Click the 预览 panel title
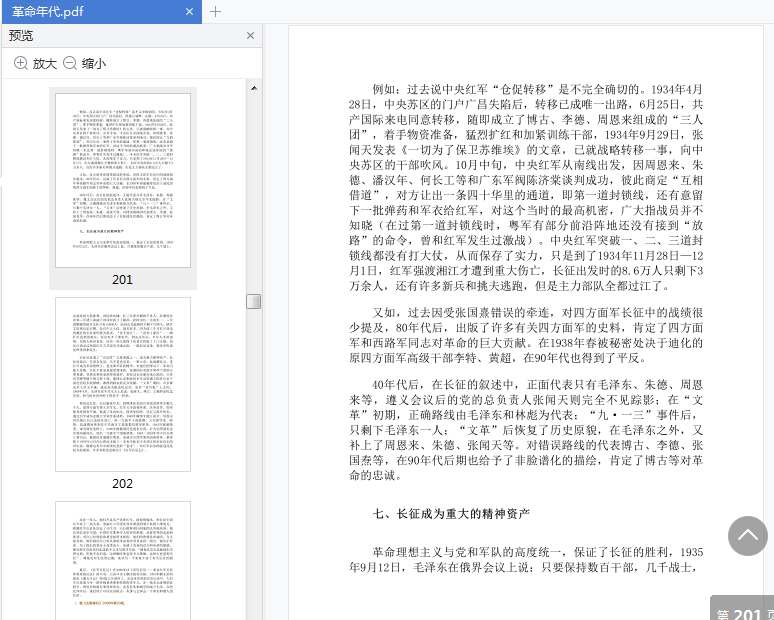 [x=21, y=36]
